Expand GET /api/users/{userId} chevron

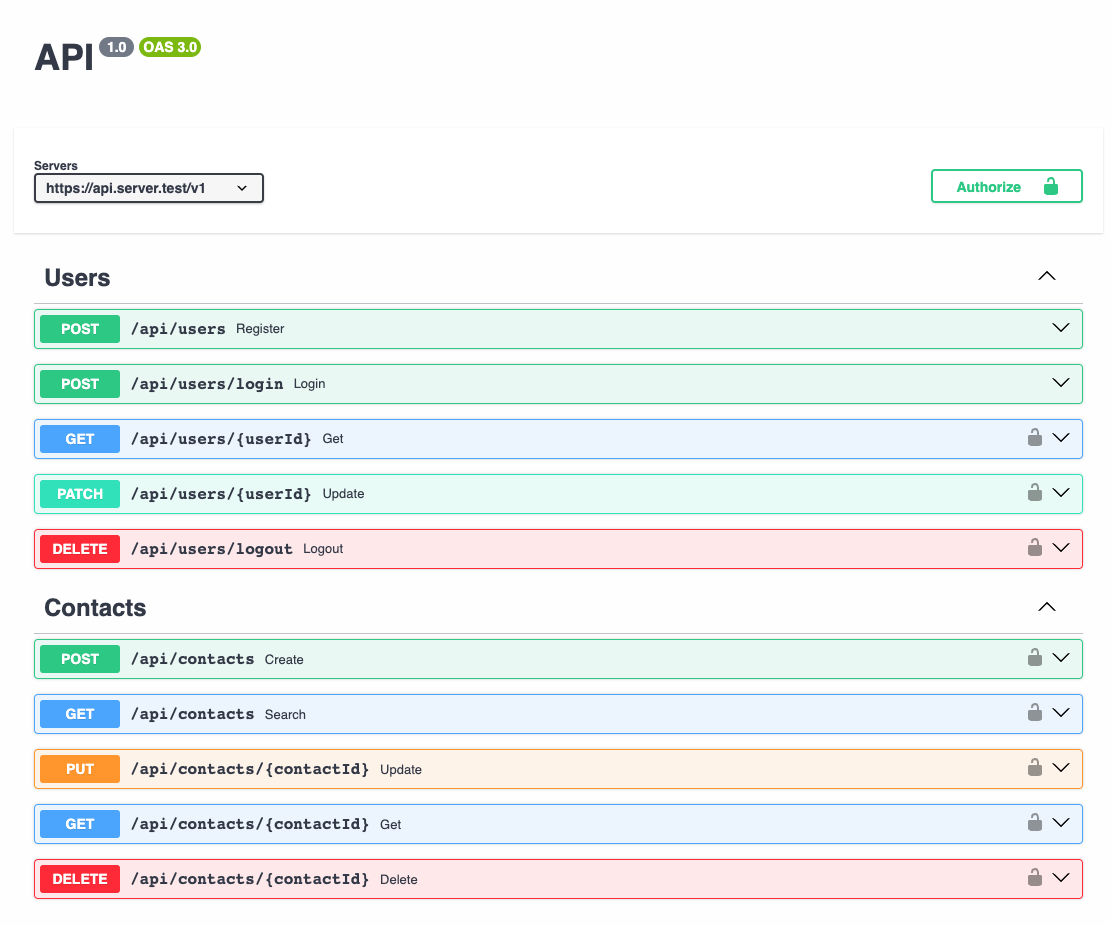(1061, 438)
